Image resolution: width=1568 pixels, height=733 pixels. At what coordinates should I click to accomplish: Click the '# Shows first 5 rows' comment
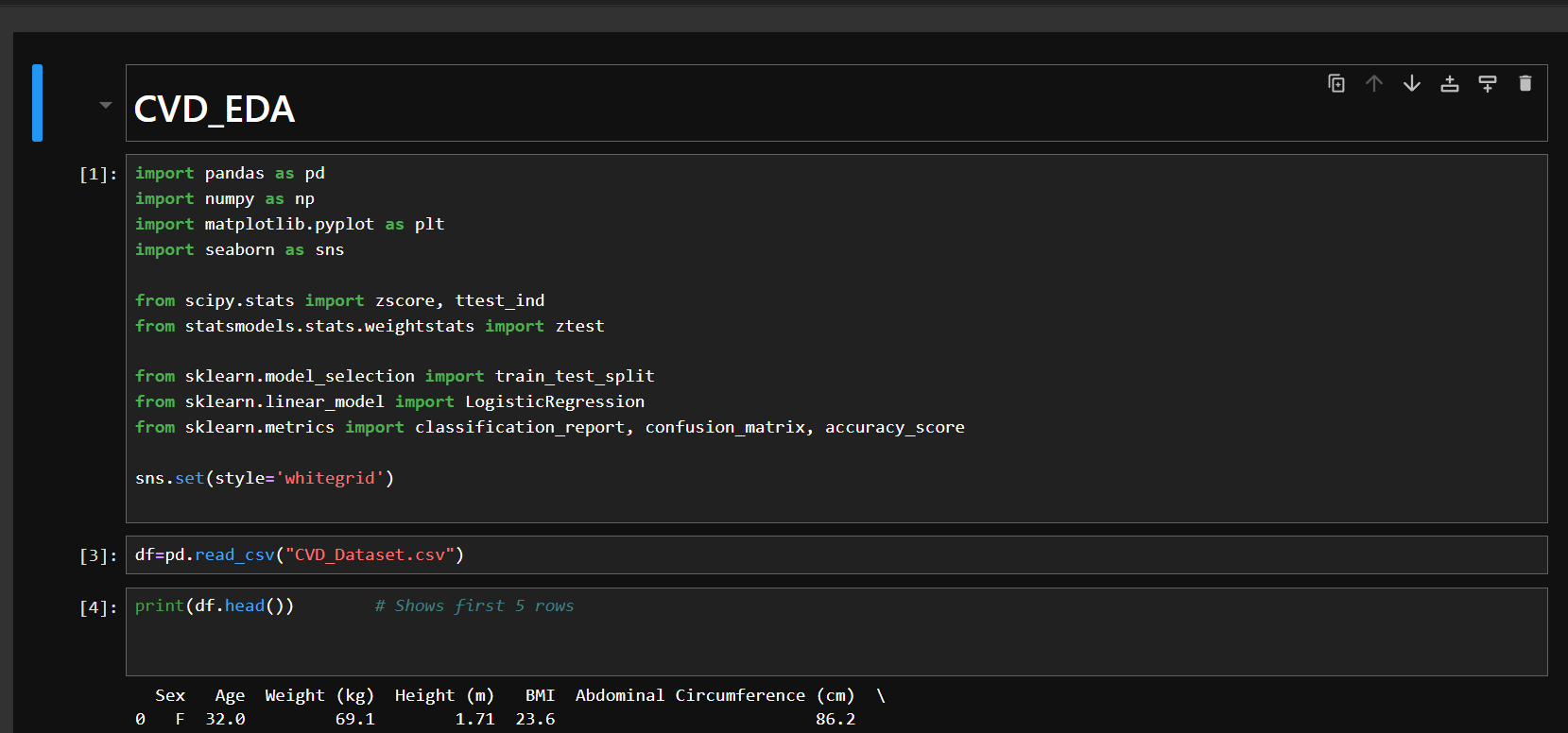(x=474, y=606)
